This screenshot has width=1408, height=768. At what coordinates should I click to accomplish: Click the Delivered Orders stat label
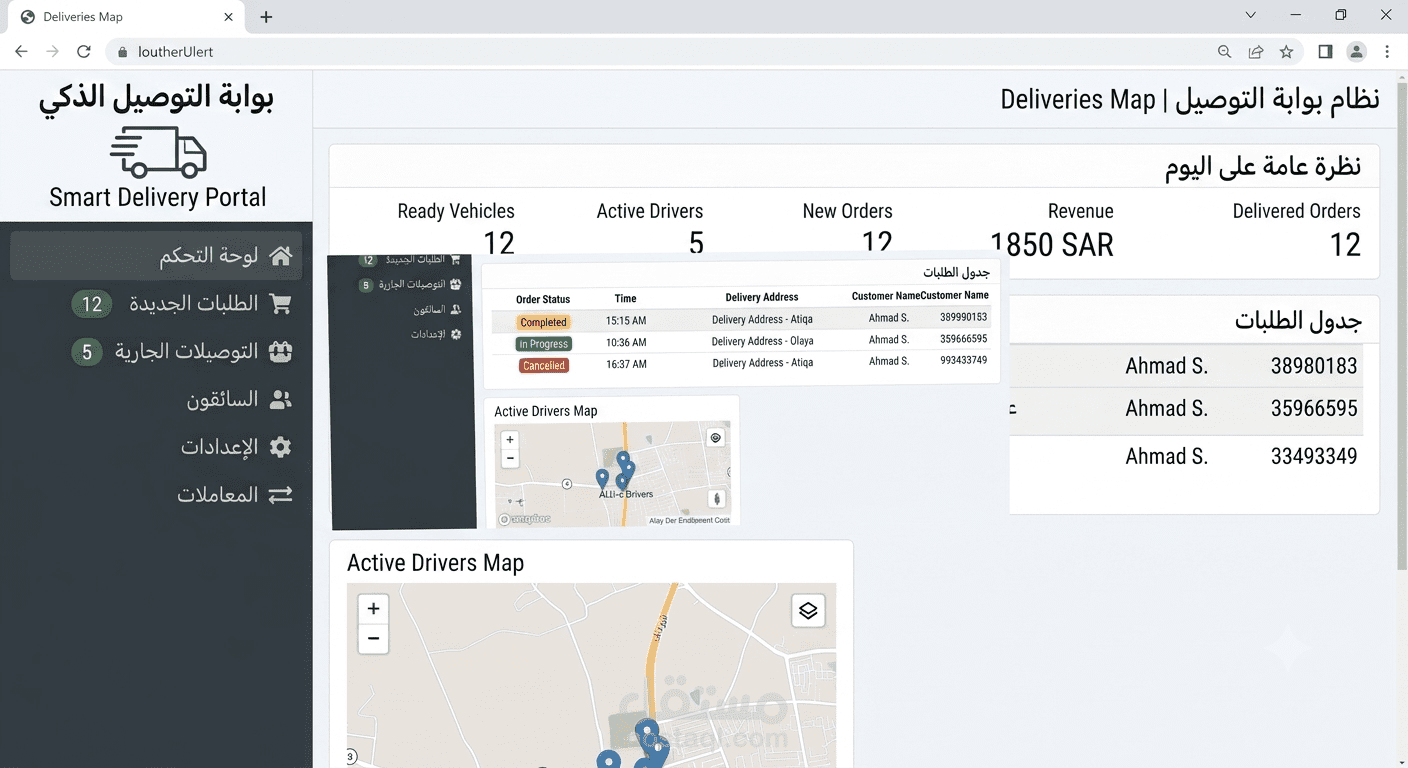click(x=1297, y=211)
